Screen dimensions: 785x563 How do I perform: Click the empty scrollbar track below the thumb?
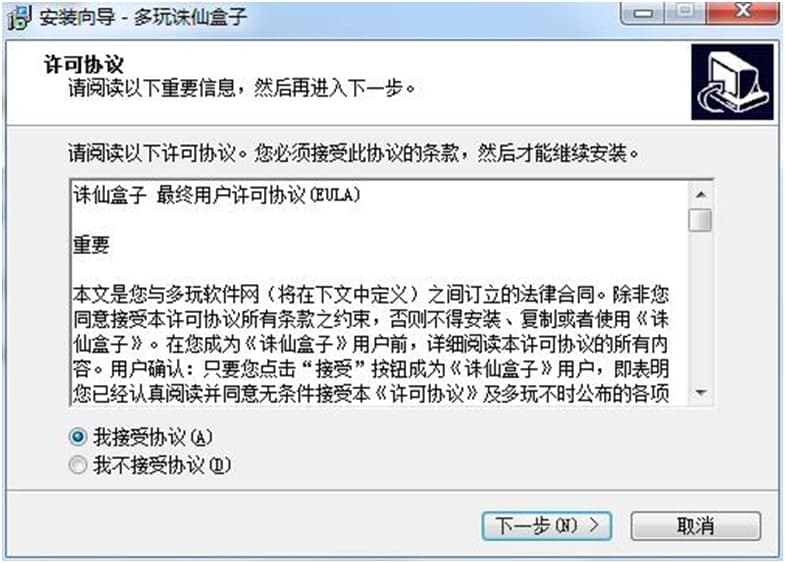point(700,306)
